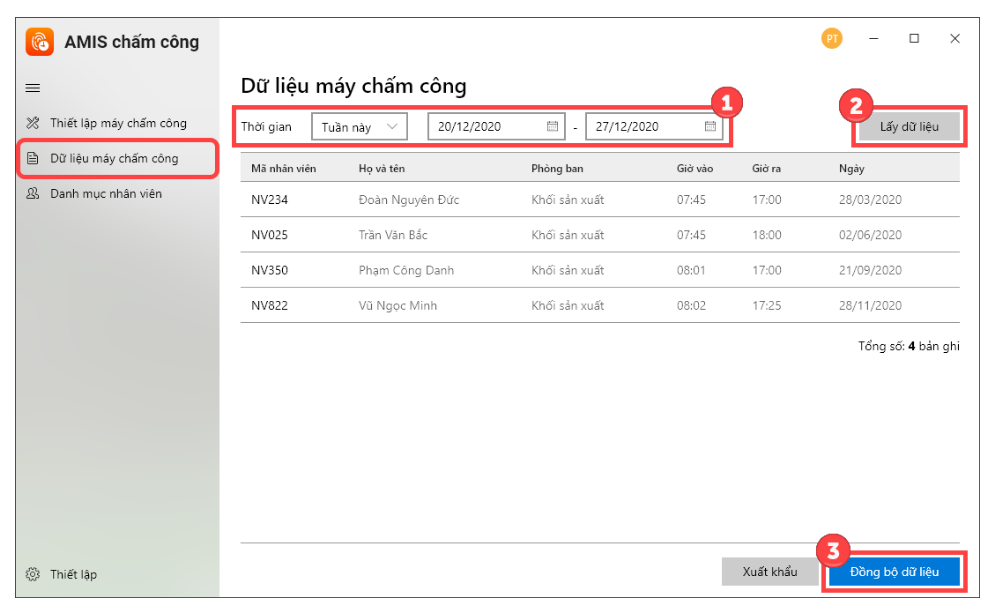This screenshot has height=601, width=994.
Task: Click the Dữ liệu máy chấm công document icon
Action: click(32, 158)
